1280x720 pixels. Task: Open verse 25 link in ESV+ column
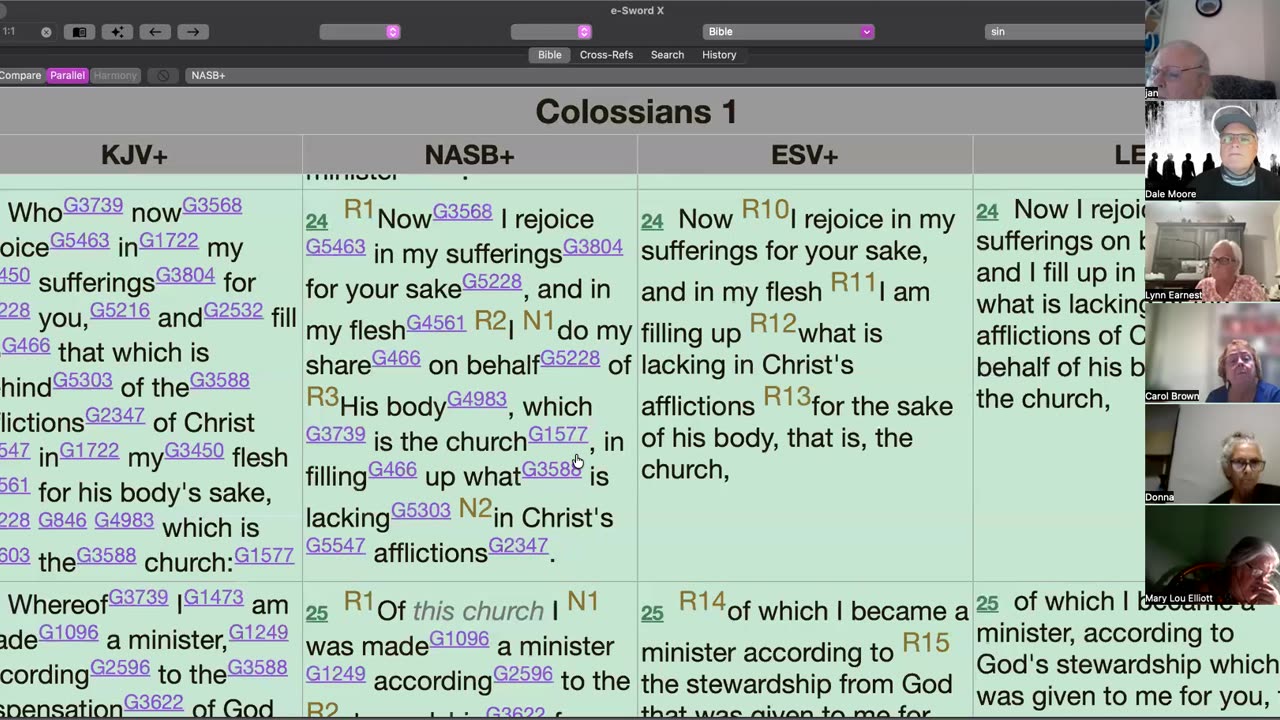(652, 613)
